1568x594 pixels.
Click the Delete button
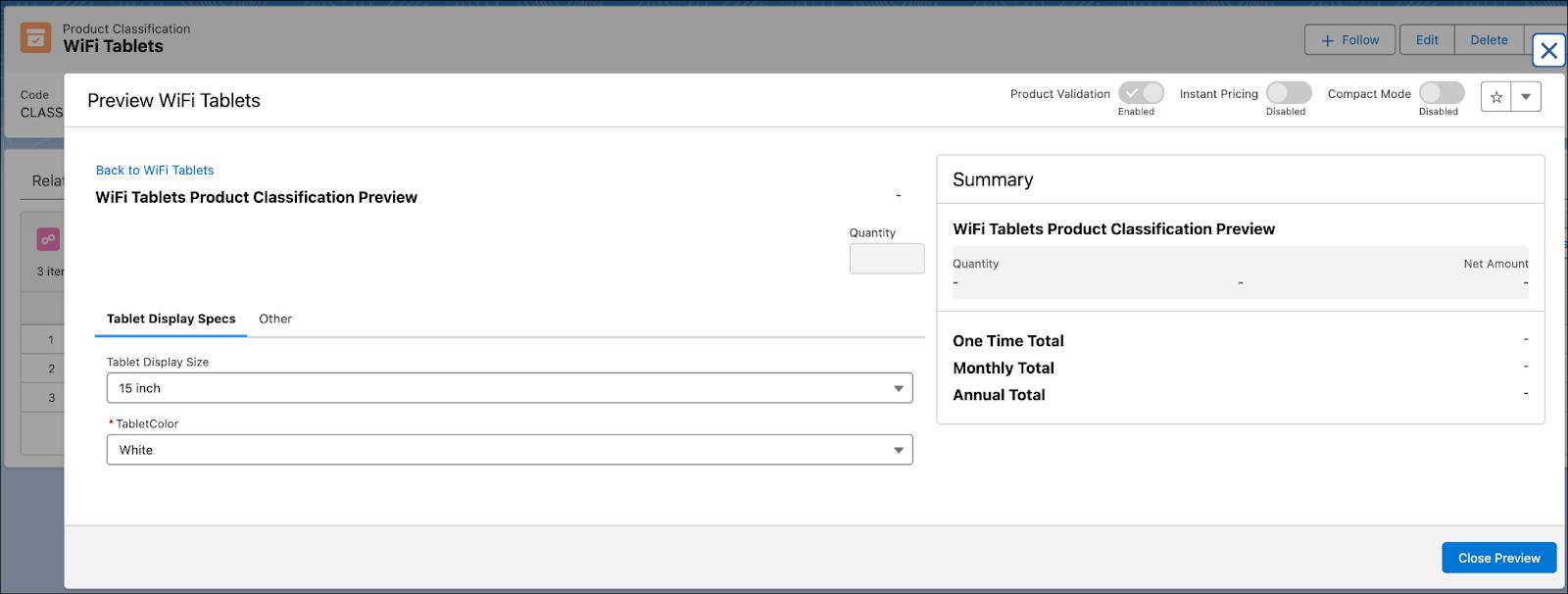(x=1489, y=40)
